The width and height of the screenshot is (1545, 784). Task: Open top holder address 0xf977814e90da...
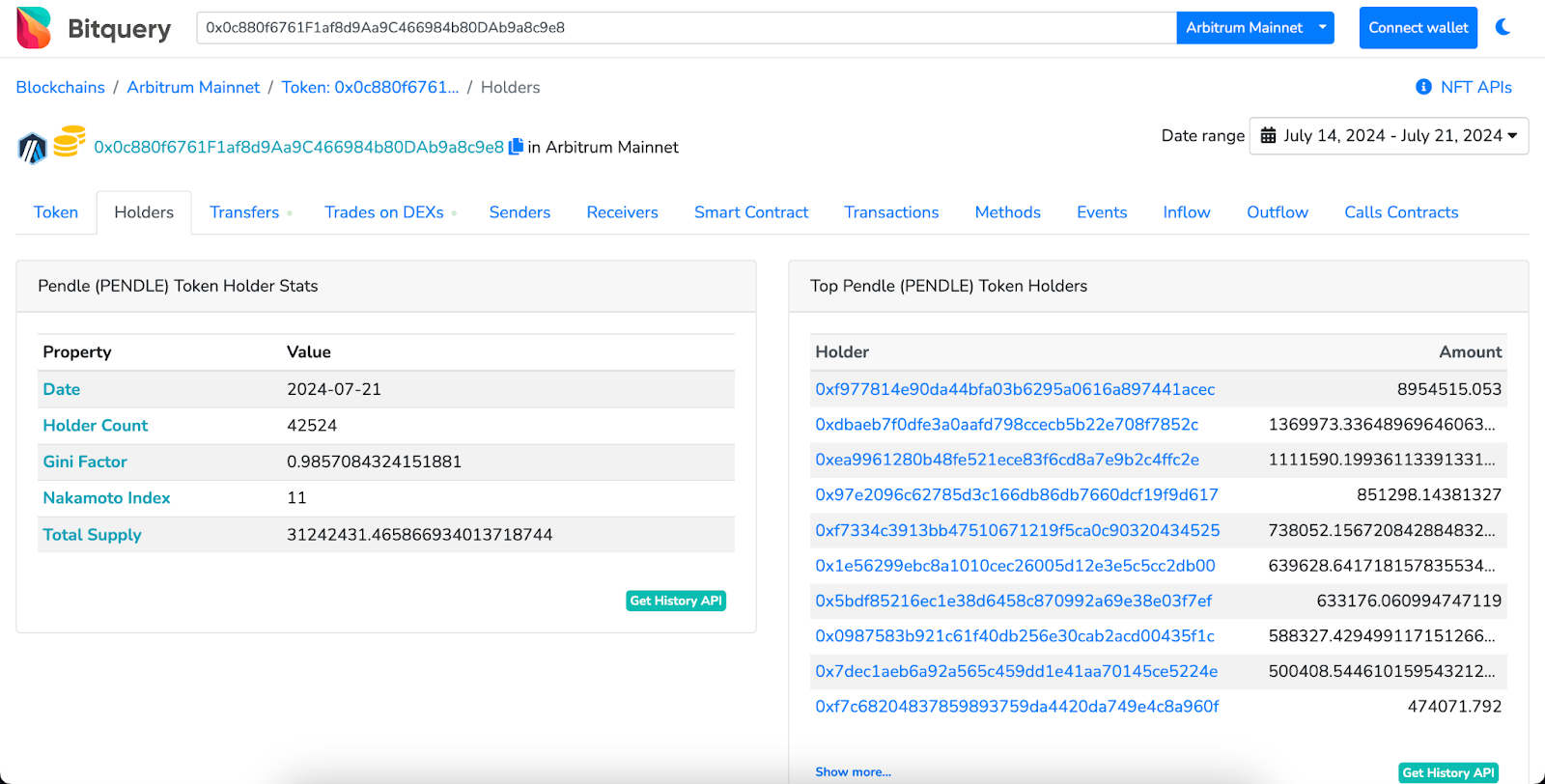tap(1015, 389)
